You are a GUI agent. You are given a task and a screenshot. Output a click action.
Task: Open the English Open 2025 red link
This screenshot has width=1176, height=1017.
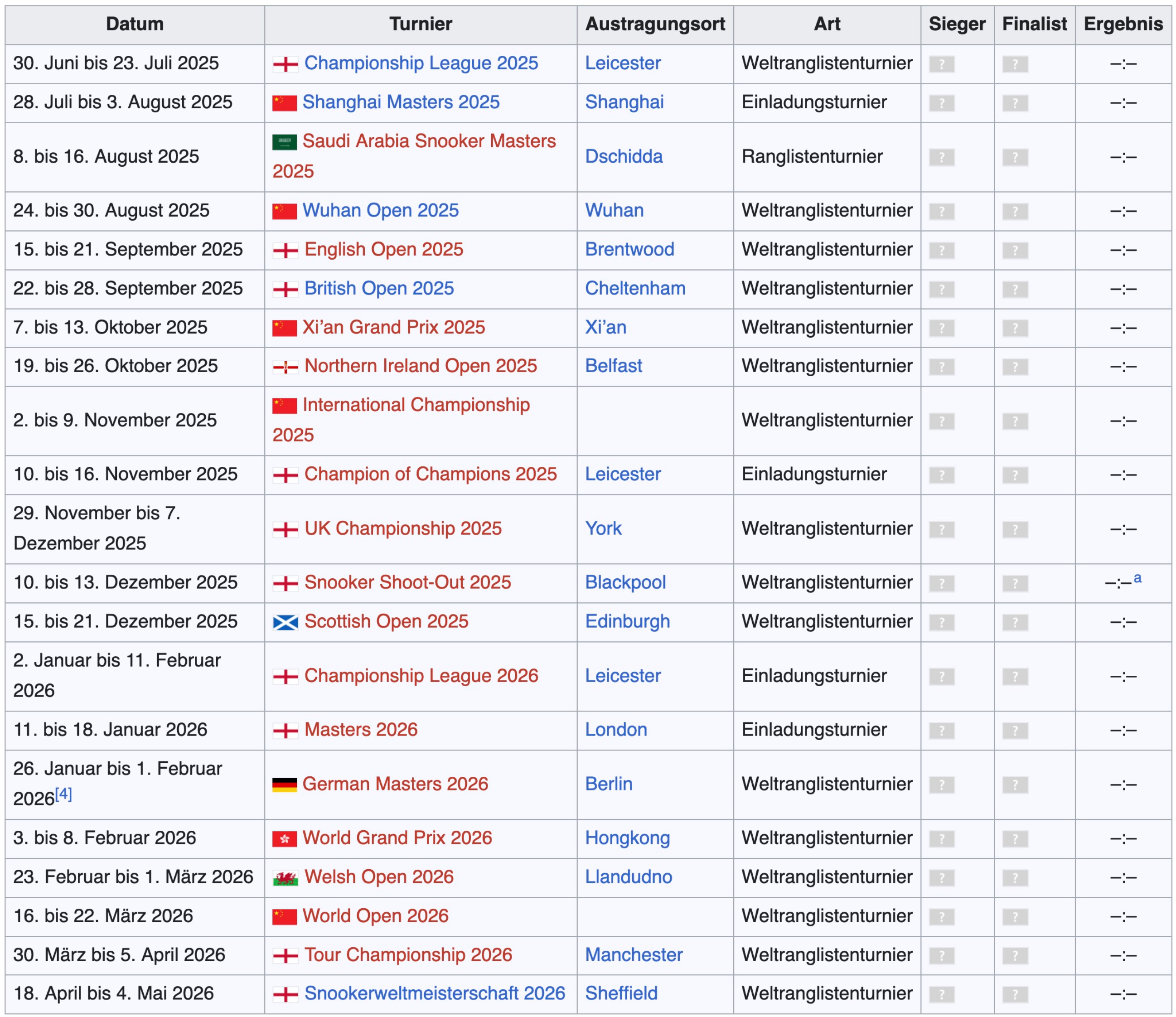(384, 249)
